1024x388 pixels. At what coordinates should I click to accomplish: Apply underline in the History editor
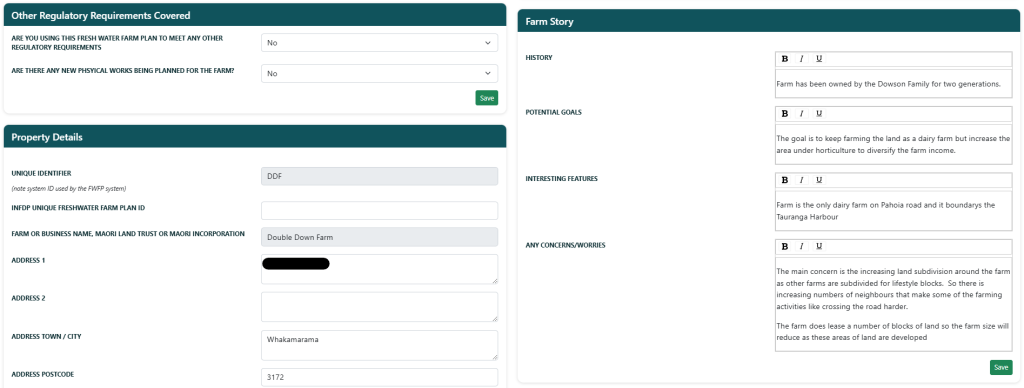point(819,59)
